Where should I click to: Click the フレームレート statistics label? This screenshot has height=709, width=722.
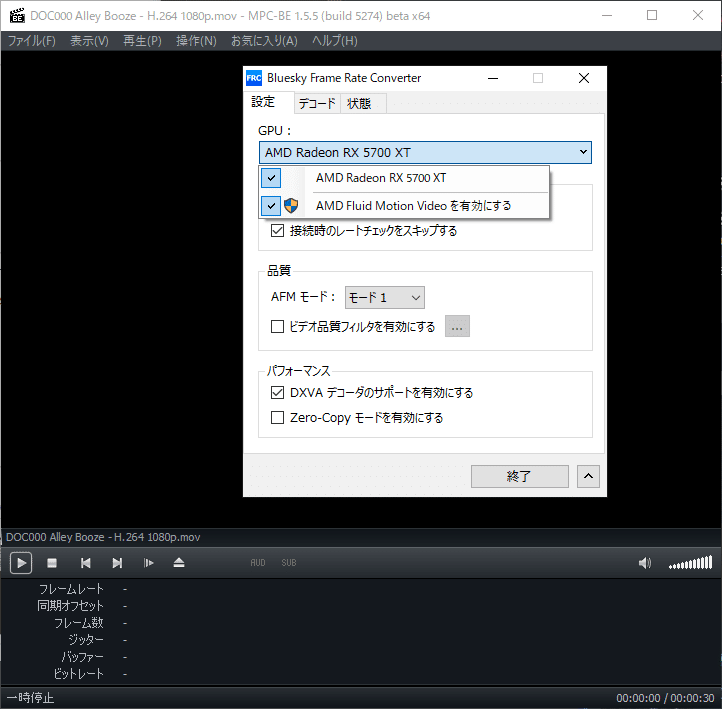click(71, 589)
